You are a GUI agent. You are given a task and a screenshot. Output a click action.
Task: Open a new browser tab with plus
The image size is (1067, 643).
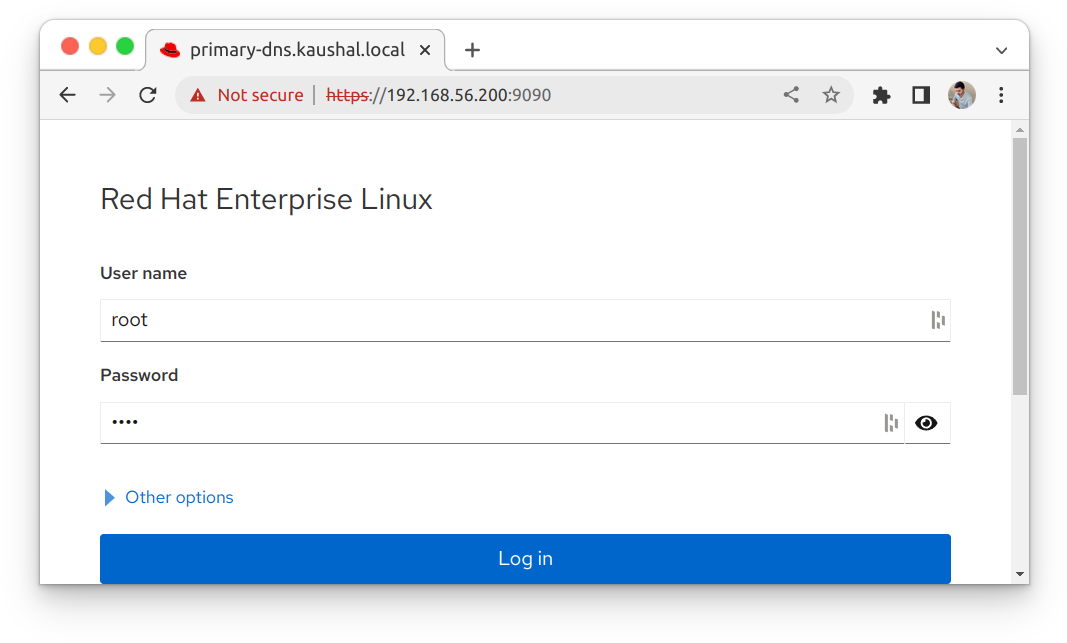[x=471, y=49]
